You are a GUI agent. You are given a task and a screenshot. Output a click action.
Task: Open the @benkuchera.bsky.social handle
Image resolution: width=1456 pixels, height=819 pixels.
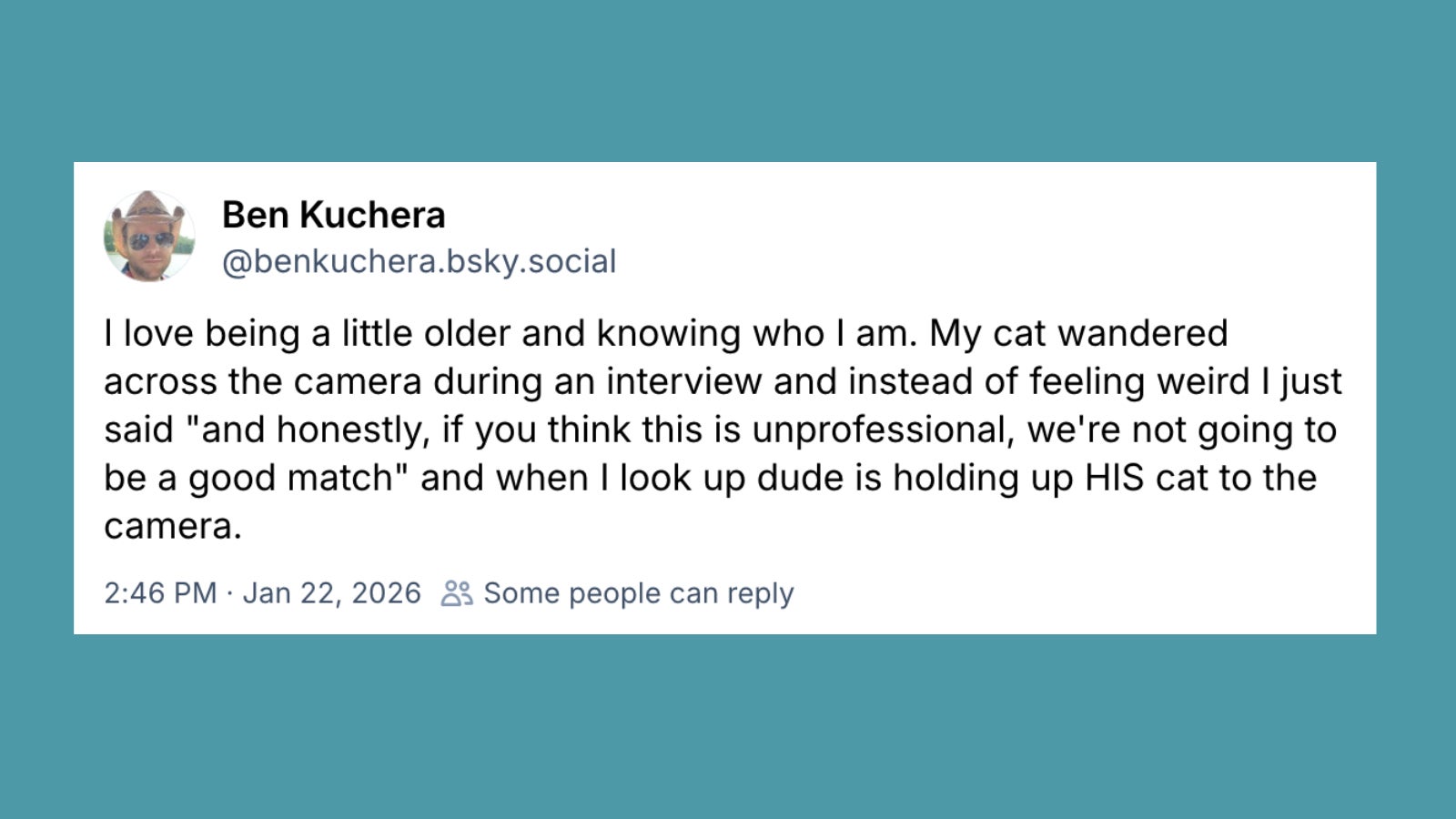coord(419,262)
